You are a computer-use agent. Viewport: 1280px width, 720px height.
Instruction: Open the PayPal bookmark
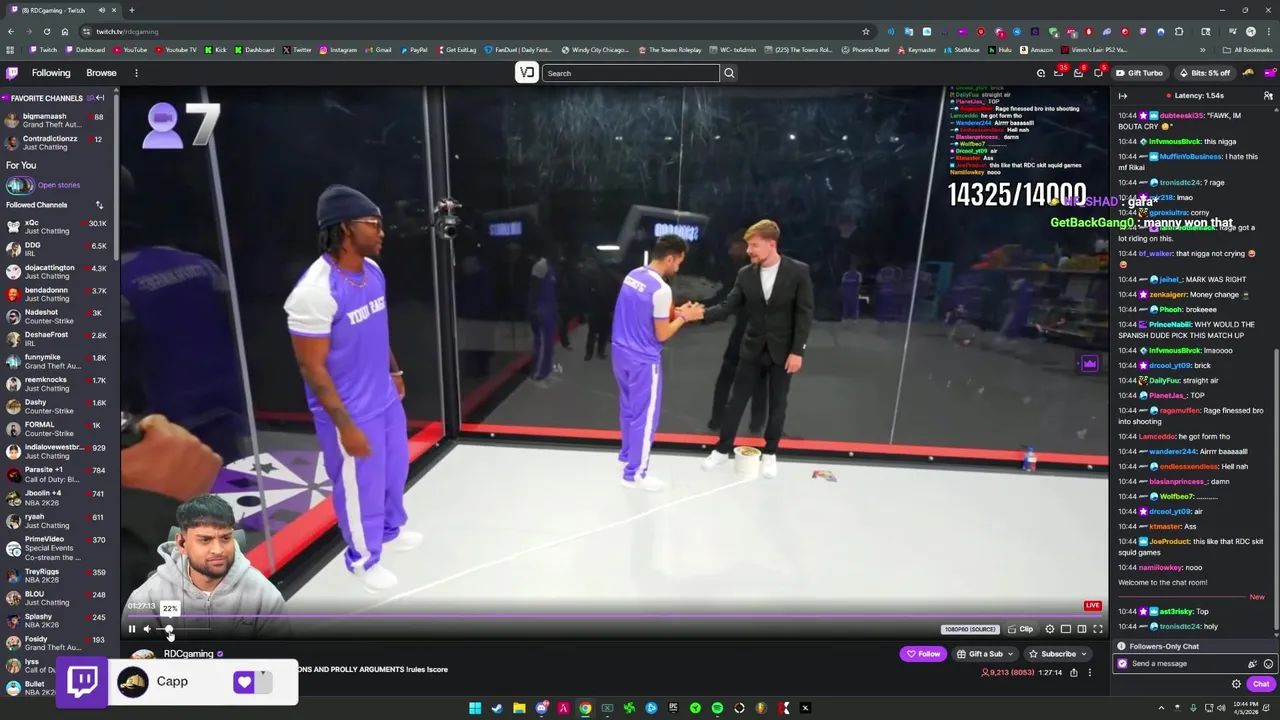point(413,50)
